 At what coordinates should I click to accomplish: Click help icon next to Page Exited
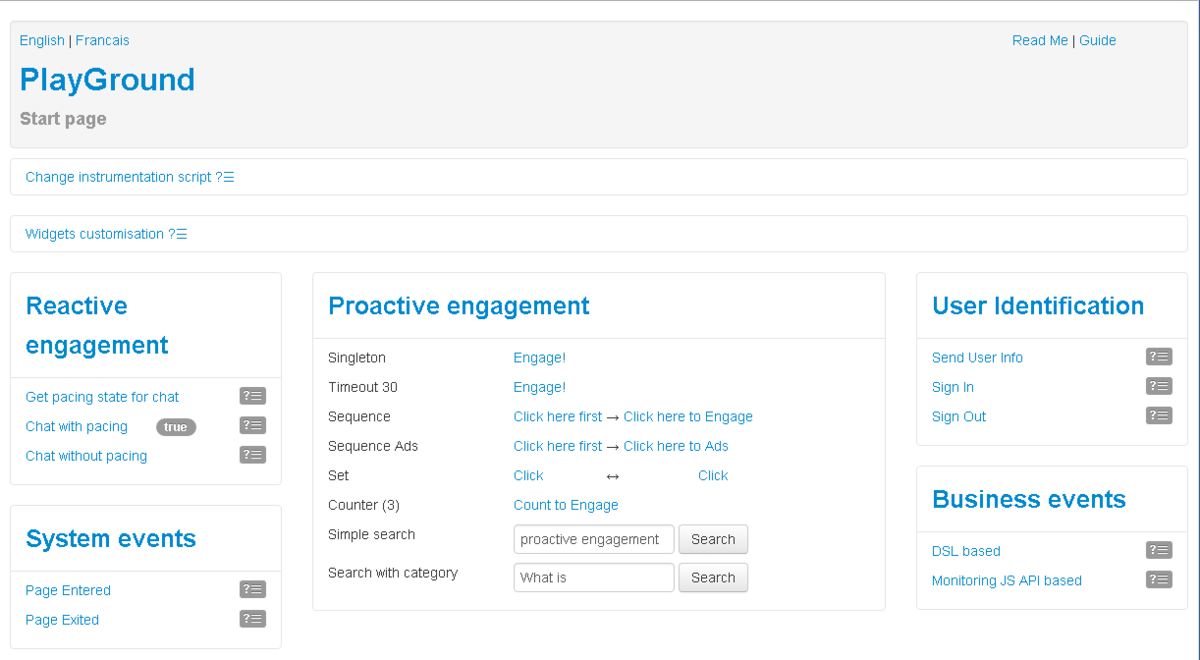[253, 619]
